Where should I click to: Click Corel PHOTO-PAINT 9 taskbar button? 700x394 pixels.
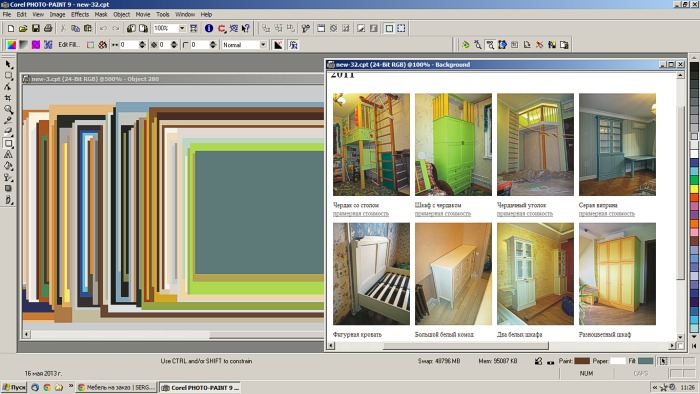coord(200,387)
